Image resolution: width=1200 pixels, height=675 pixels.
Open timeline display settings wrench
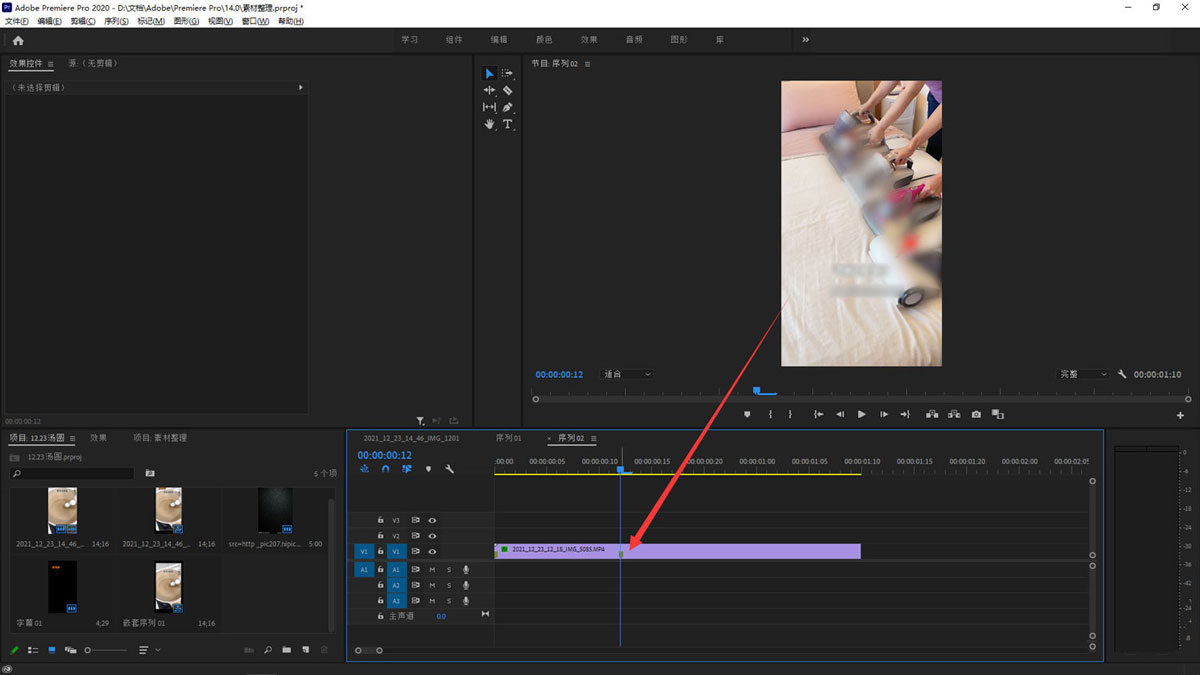pos(449,468)
